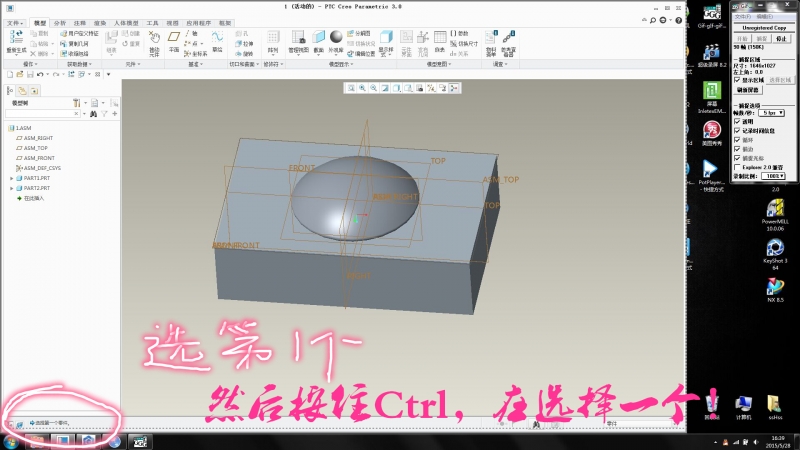Screen dimensions: 800x450
Task: Open the Reference Viewer (参考查看器) icon
Action: (x=508, y=37)
